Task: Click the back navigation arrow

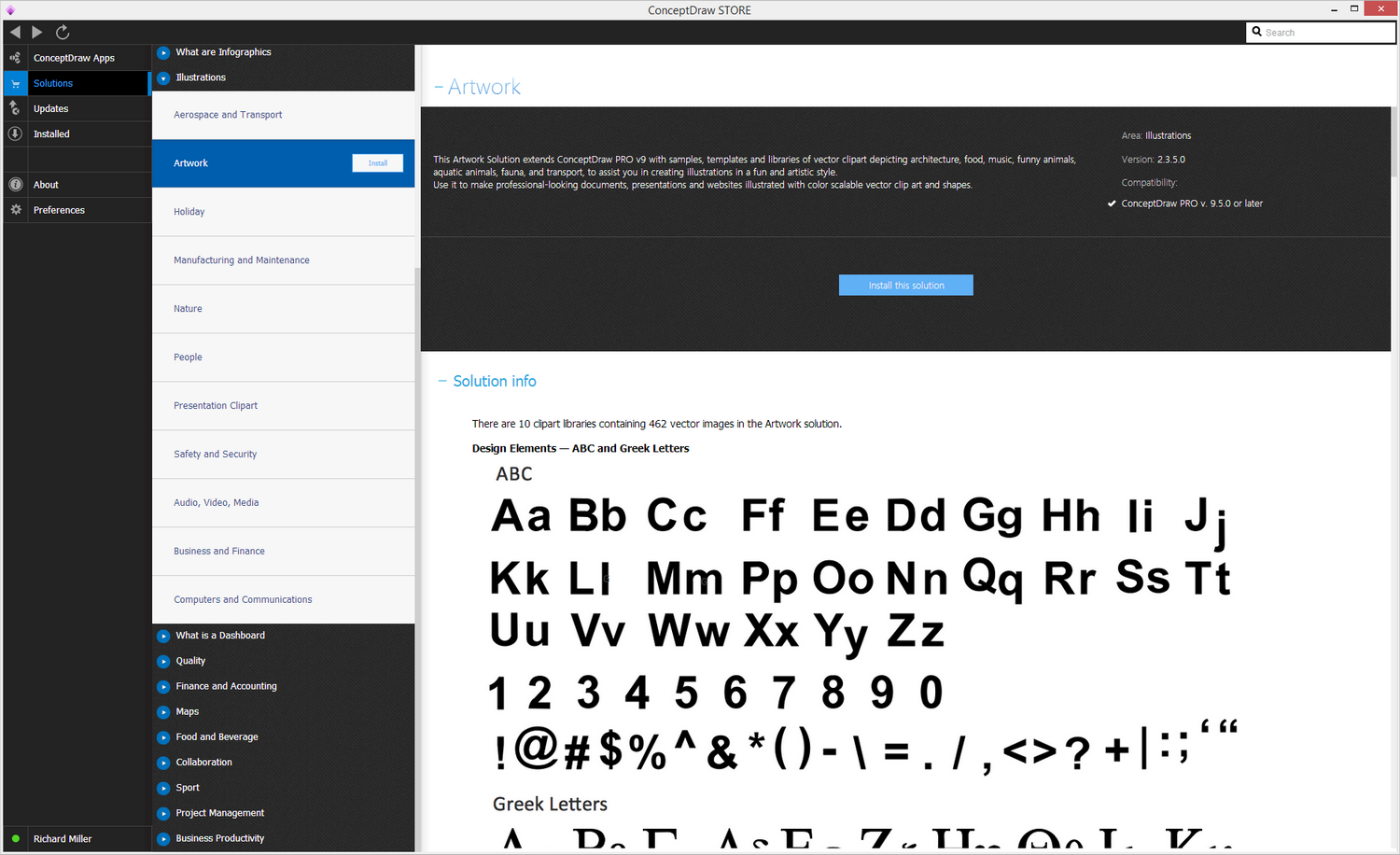Action: tap(15, 32)
